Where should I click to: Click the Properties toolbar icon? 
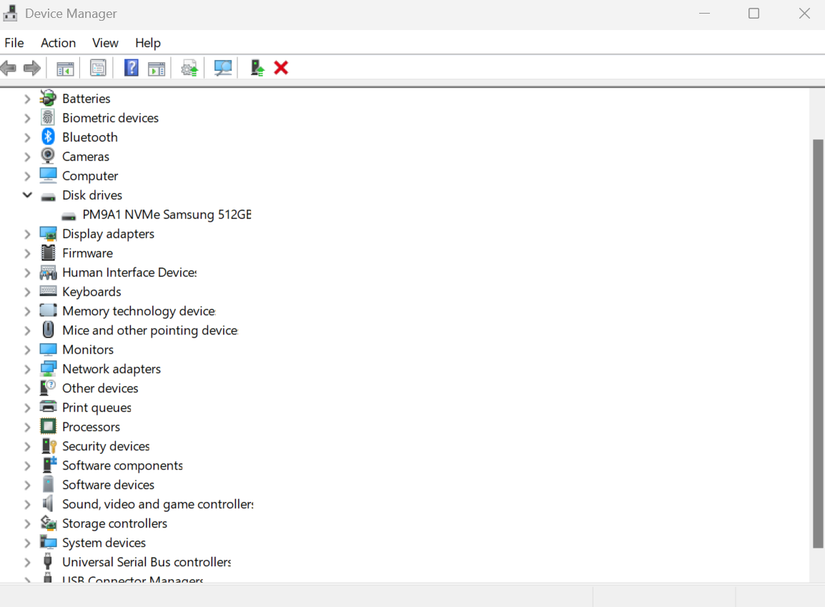pos(98,67)
